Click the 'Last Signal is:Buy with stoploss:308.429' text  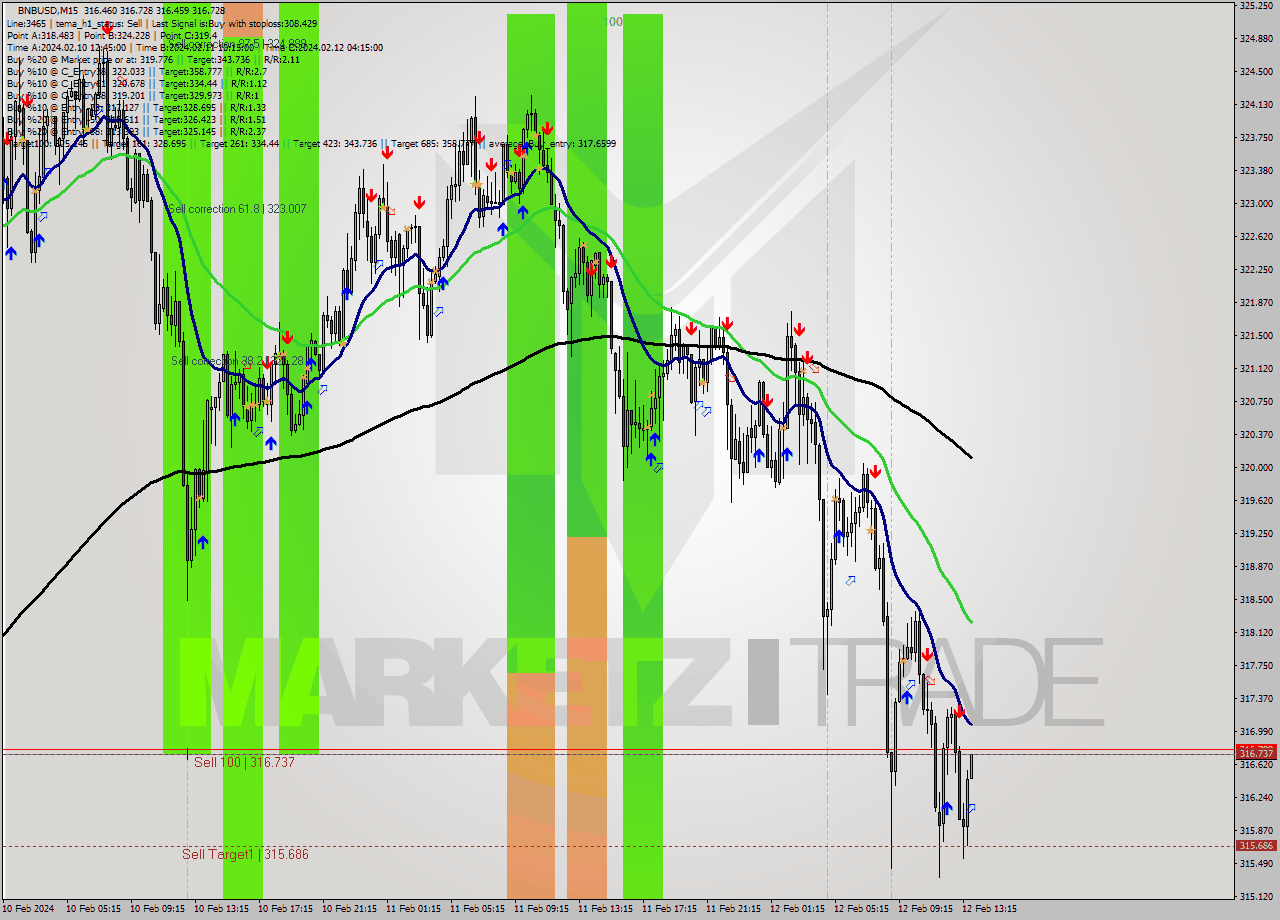point(232,23)
